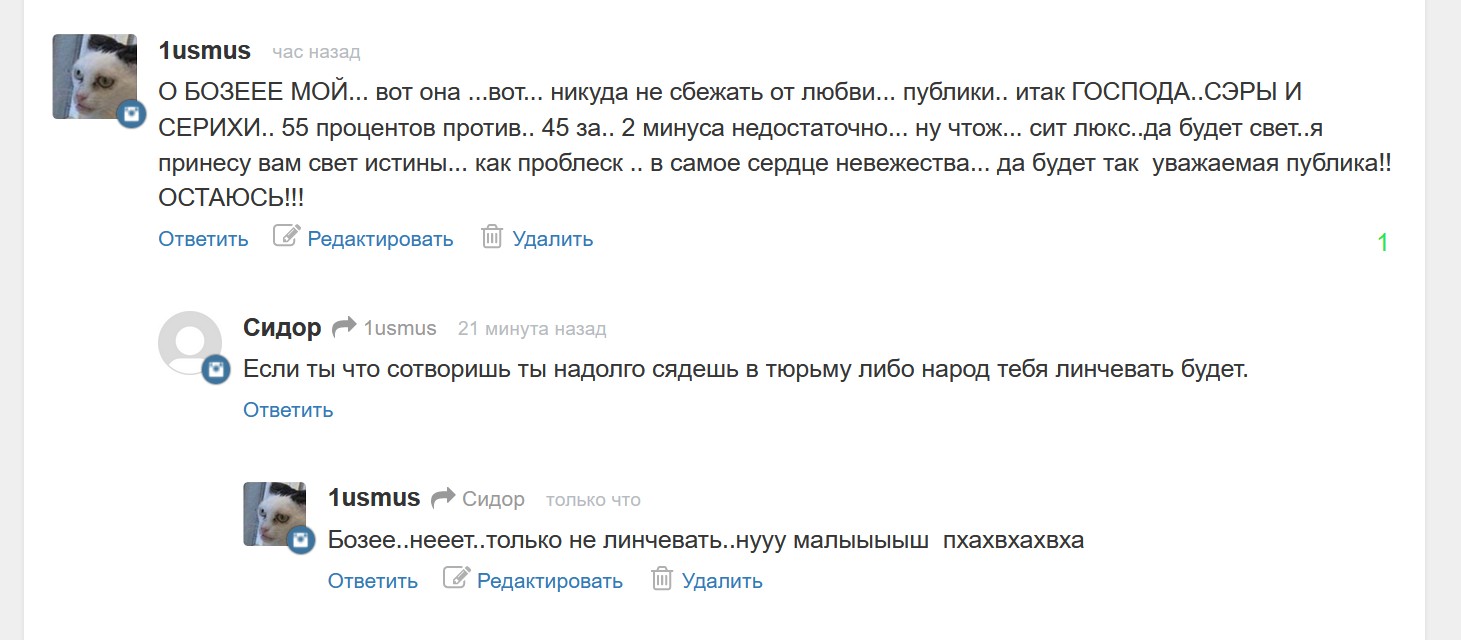The width and height of the screenshot is (1461, 640).
Task: Click the trash bin icon on the bottom comment
Action: coord(661,579)
